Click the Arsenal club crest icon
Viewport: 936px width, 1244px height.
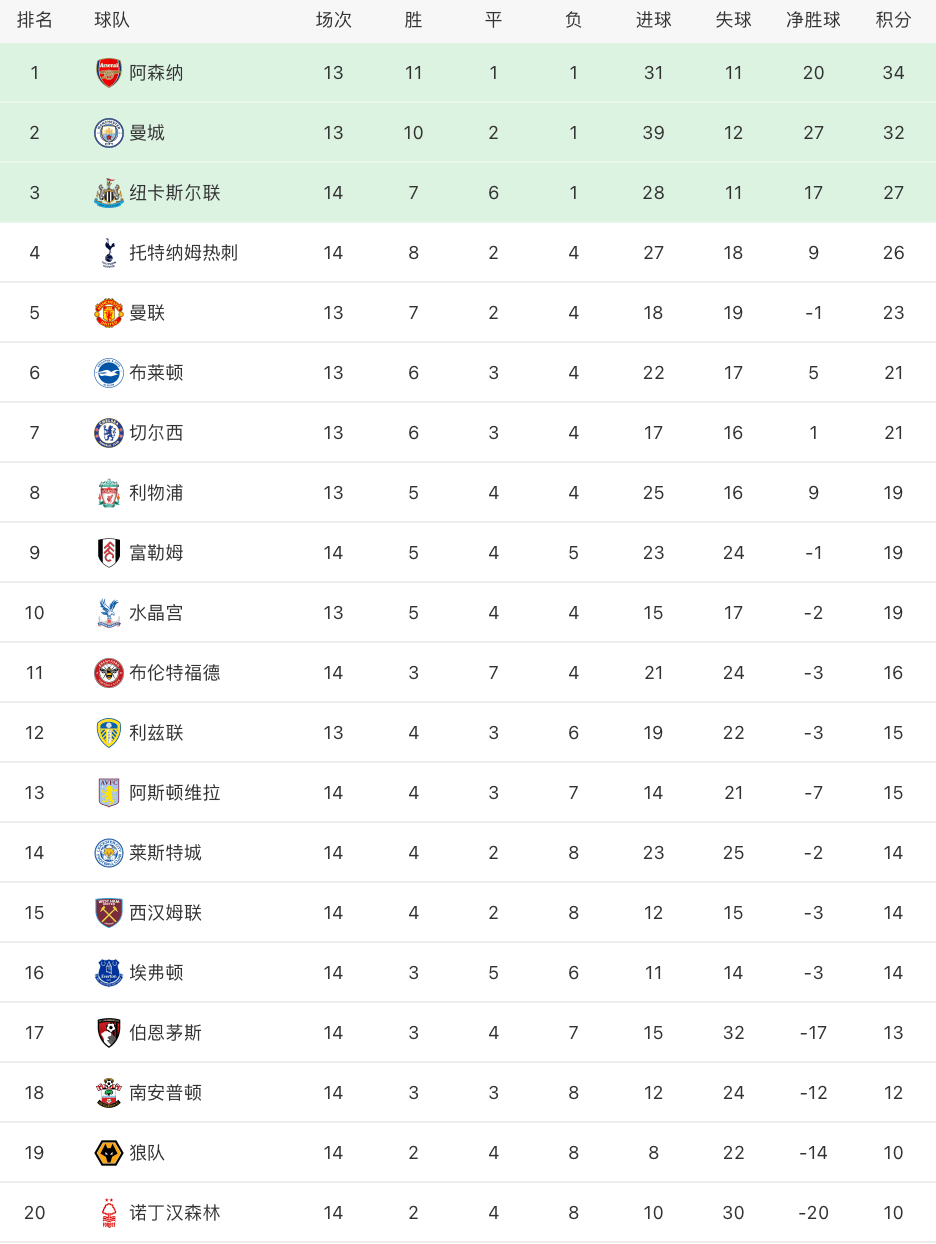[109, 72]
